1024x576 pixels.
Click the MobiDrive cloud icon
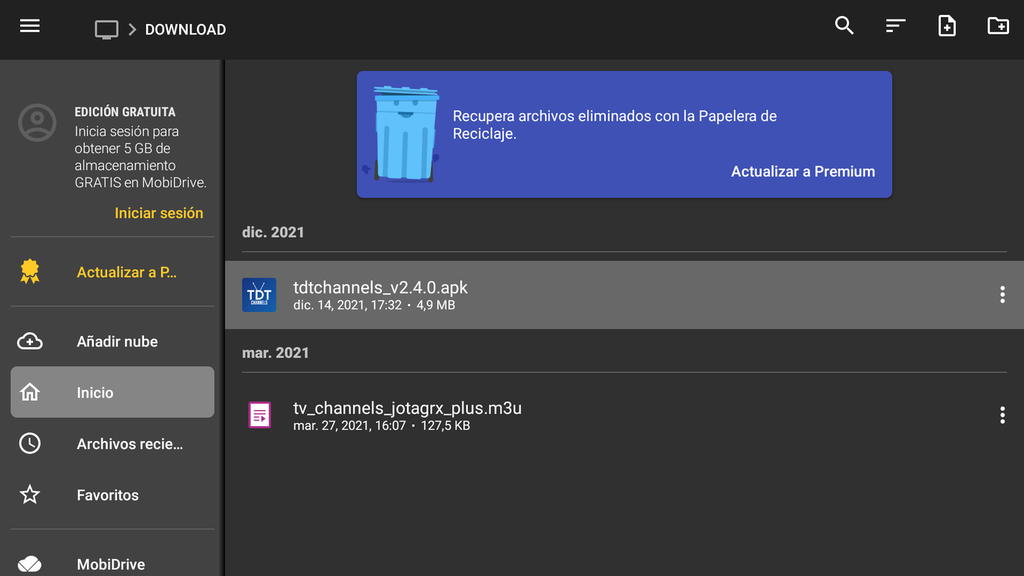[29, 564]
